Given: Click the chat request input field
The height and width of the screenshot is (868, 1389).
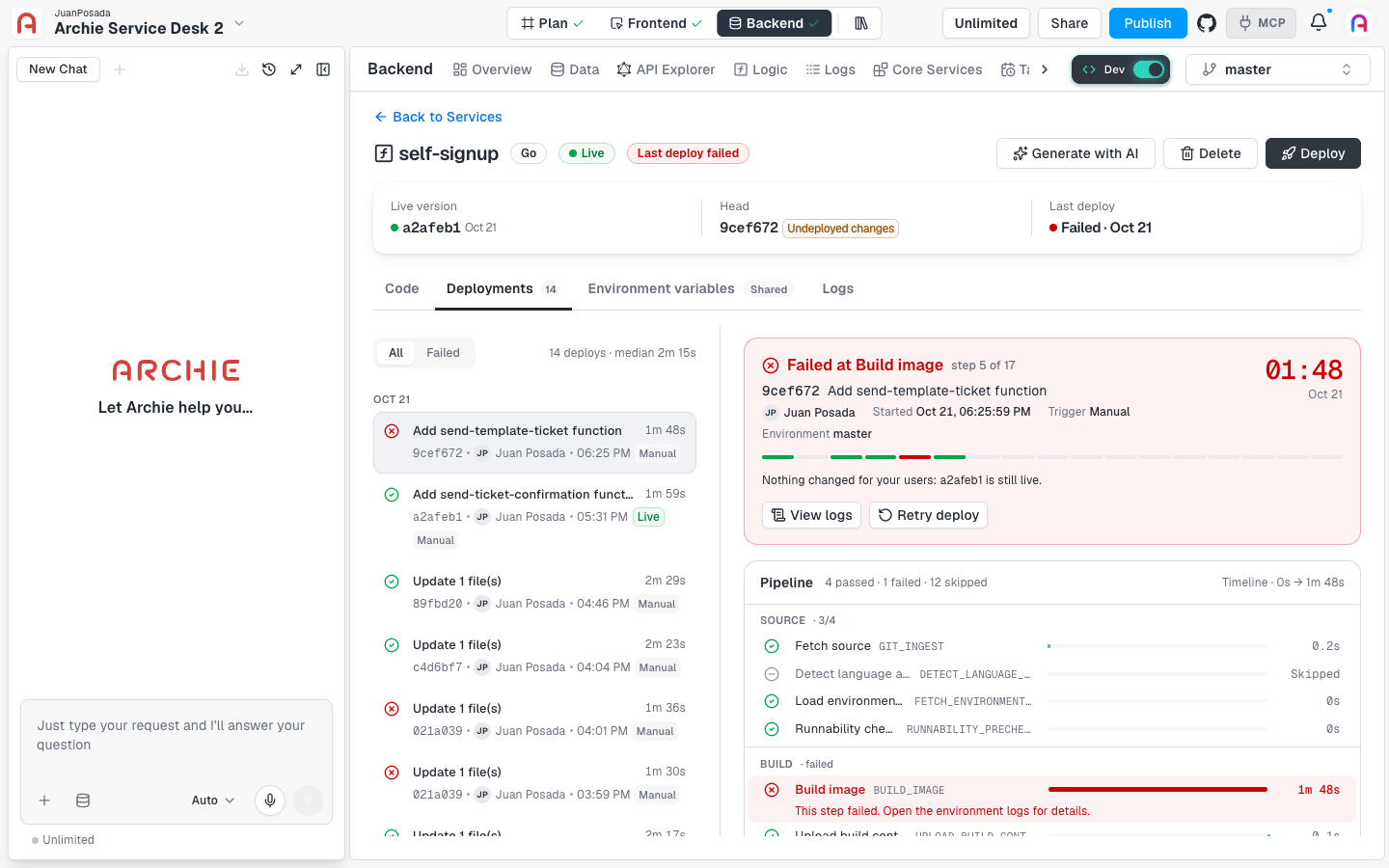Looking at the screenshot, I should coord(177,737).
